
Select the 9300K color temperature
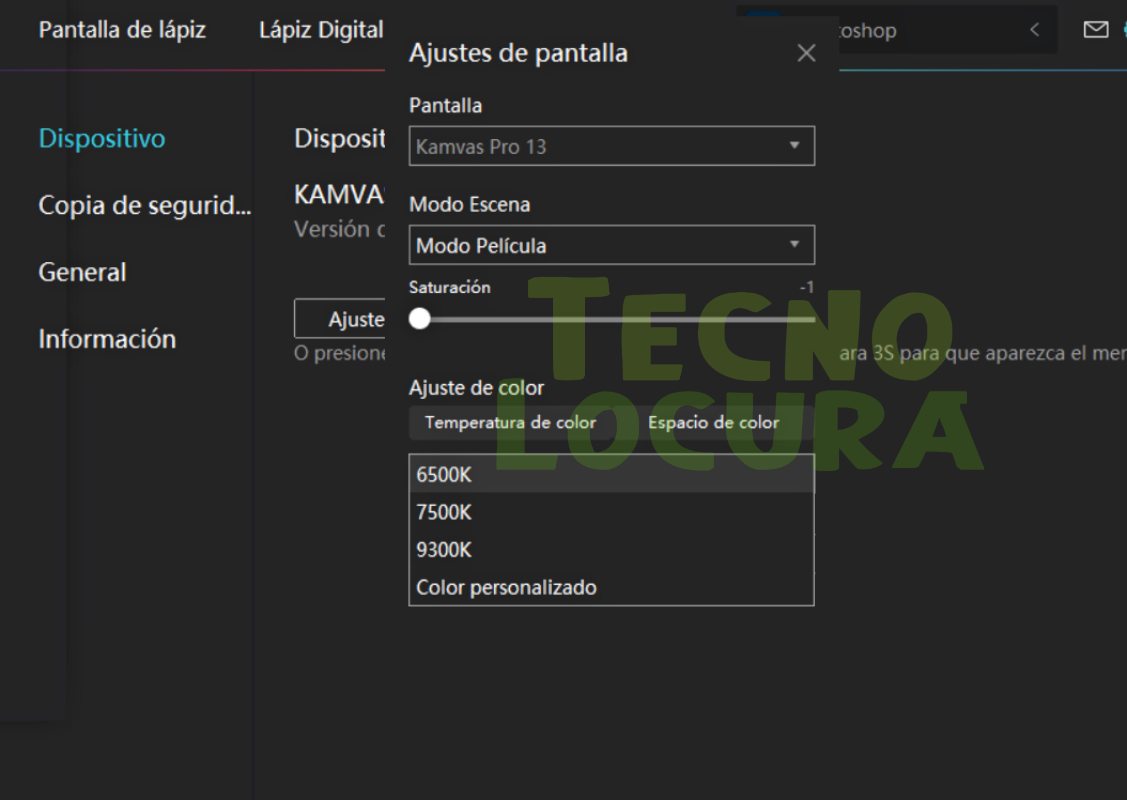[x=612, y=549]
